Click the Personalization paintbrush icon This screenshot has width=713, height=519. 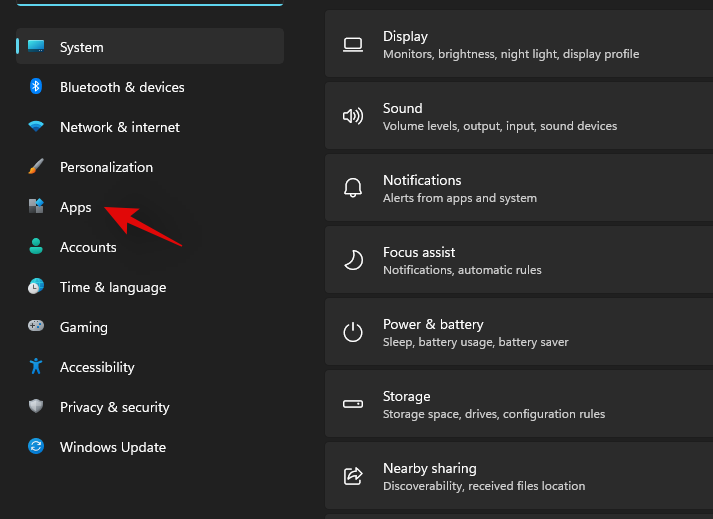(x=36, y=167)
